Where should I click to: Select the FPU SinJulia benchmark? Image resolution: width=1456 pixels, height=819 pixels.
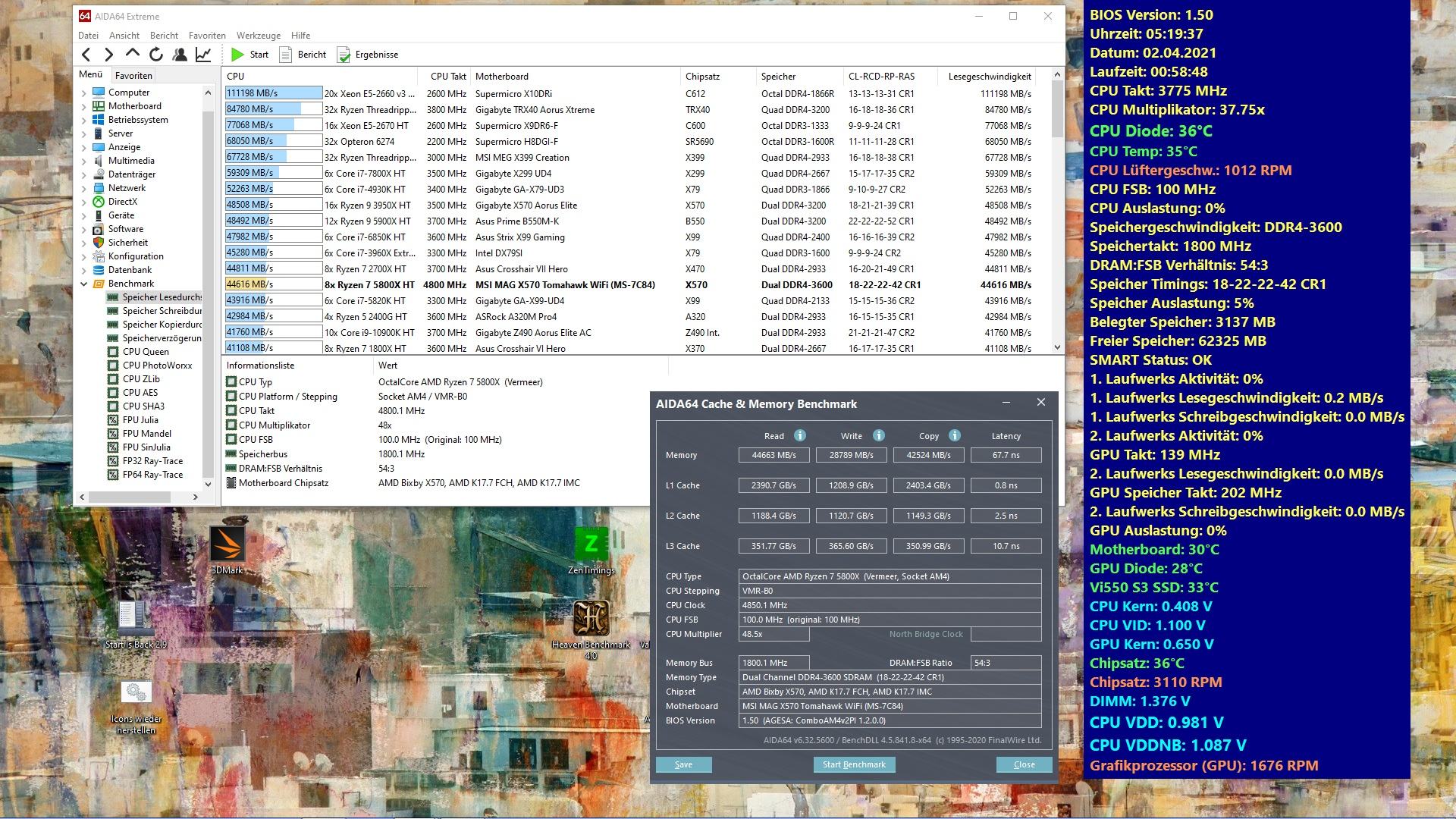(139, 447)
